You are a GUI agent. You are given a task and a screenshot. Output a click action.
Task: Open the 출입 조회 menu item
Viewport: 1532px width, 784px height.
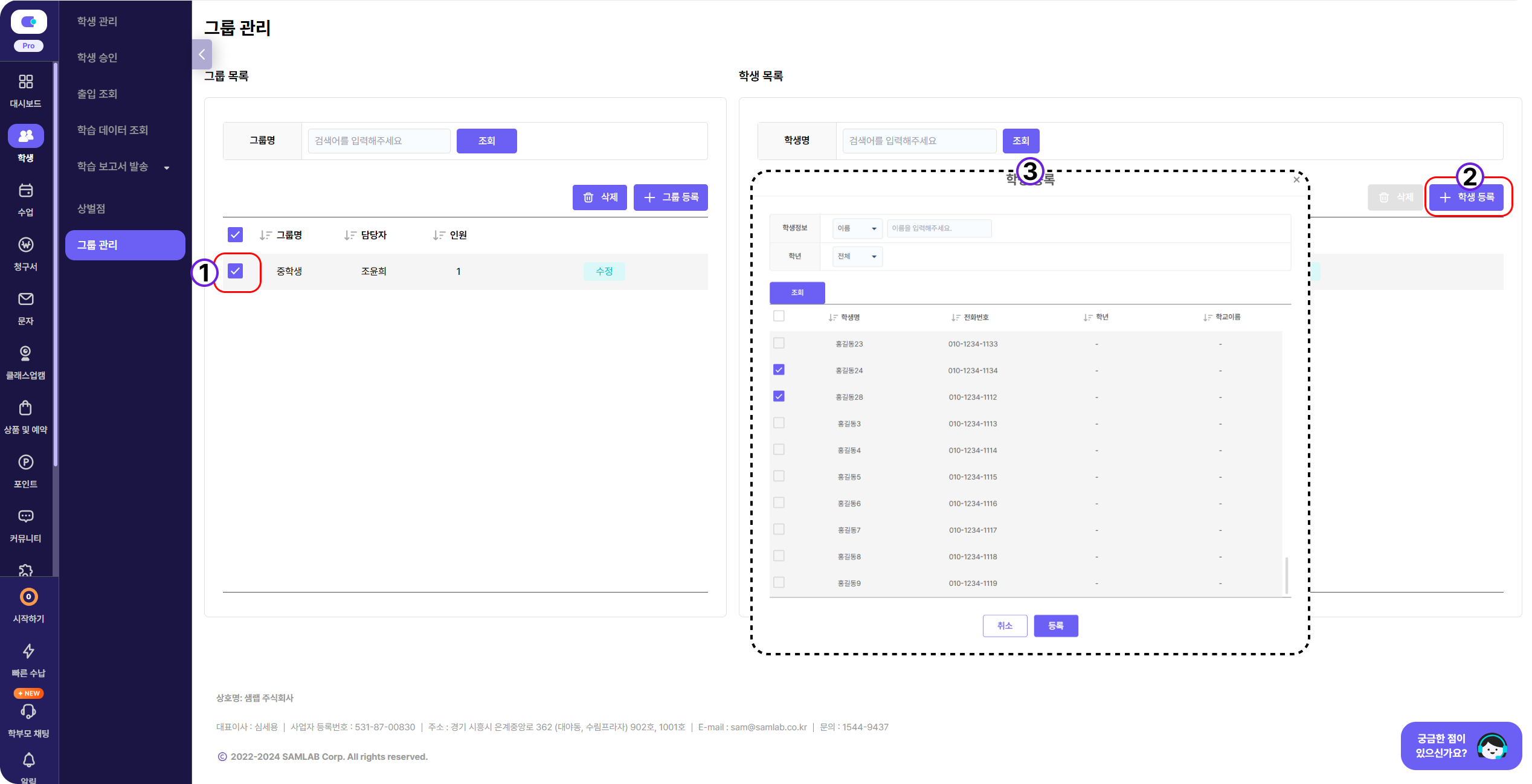coord(97,94)
